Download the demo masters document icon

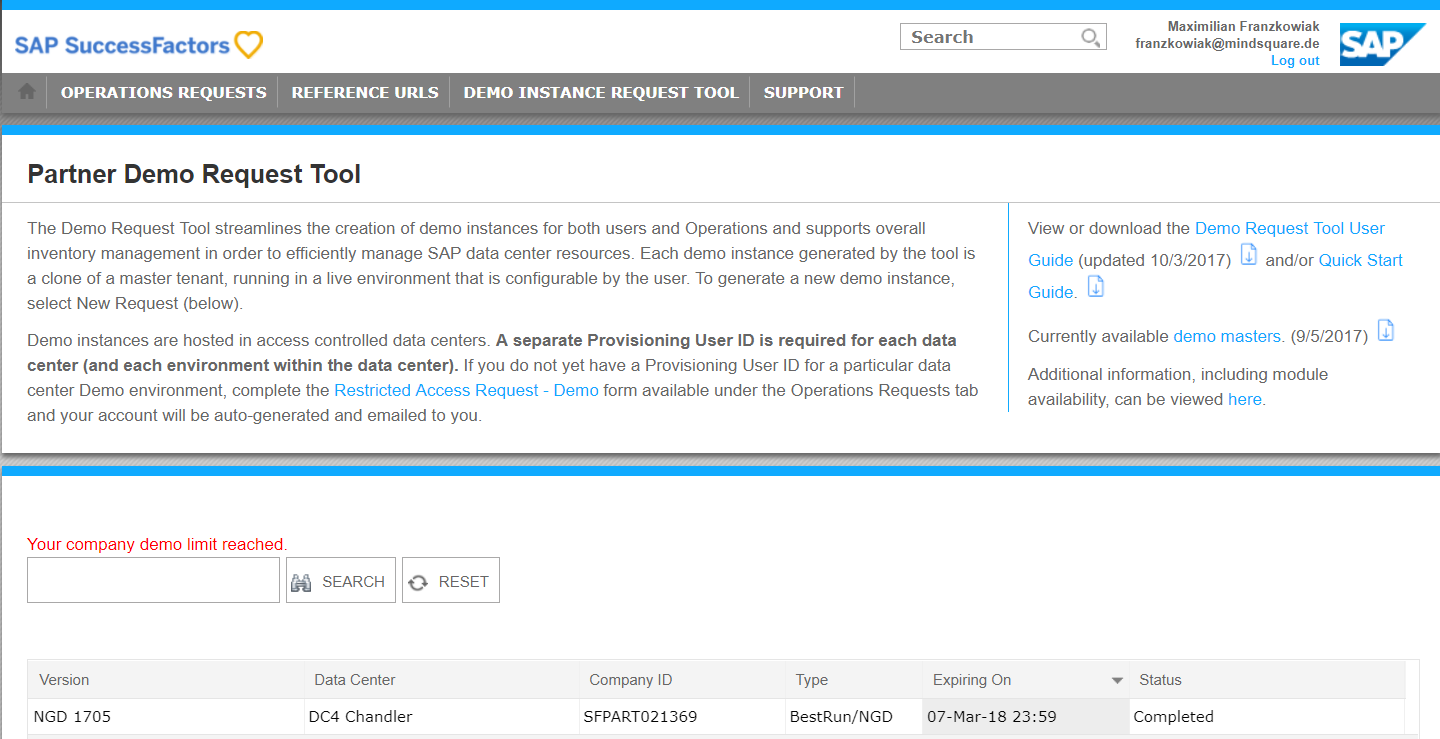coord(1386,331)
